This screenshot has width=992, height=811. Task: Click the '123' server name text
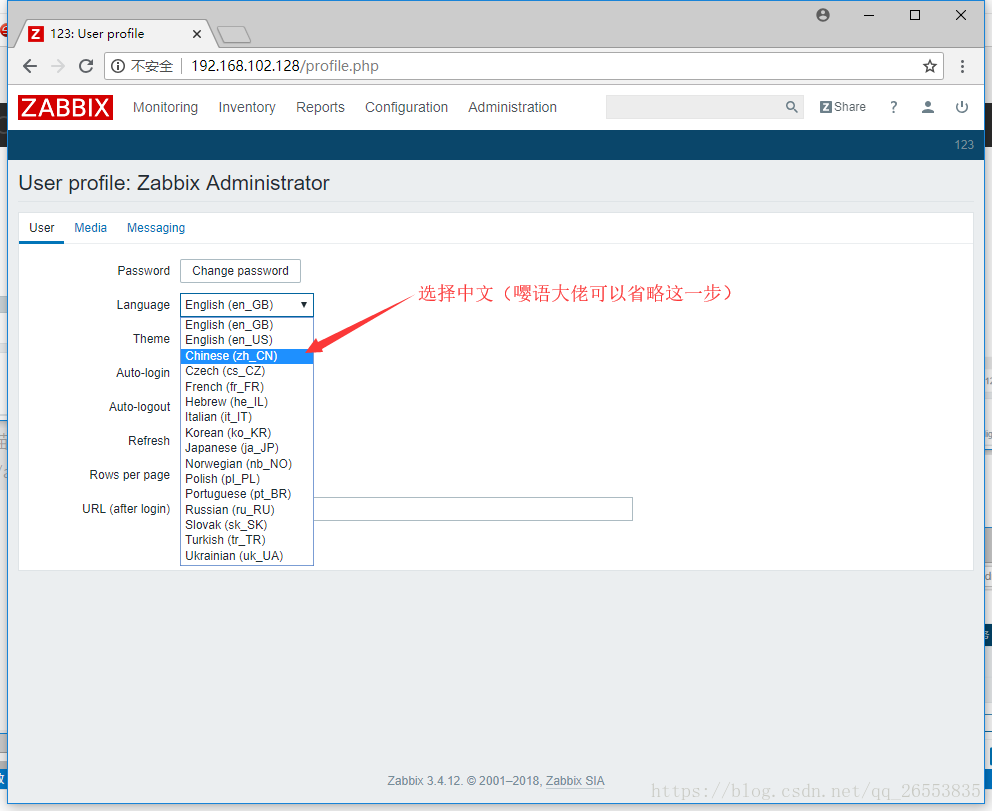[x=964, y=145]
